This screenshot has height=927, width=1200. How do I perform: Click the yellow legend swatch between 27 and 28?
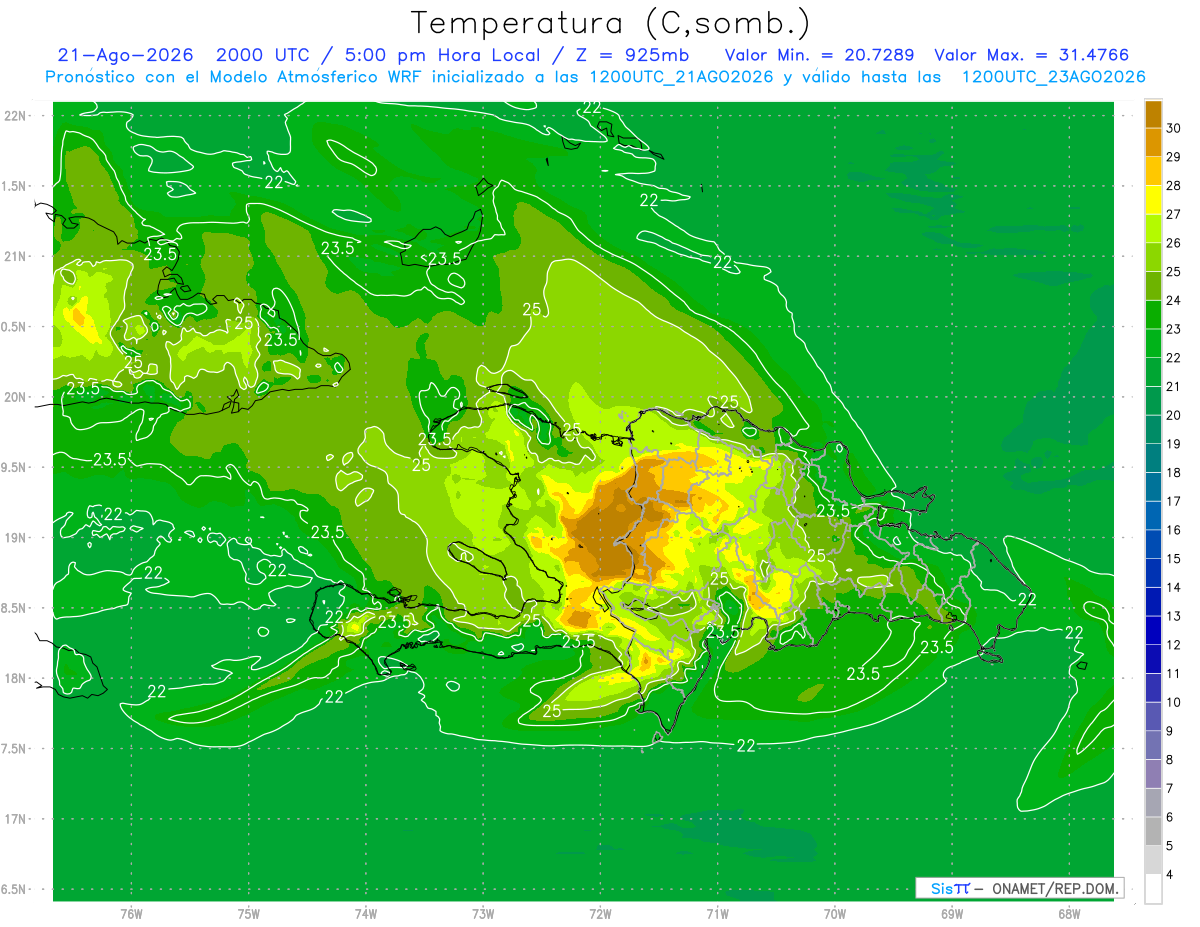click(1153, 200)
